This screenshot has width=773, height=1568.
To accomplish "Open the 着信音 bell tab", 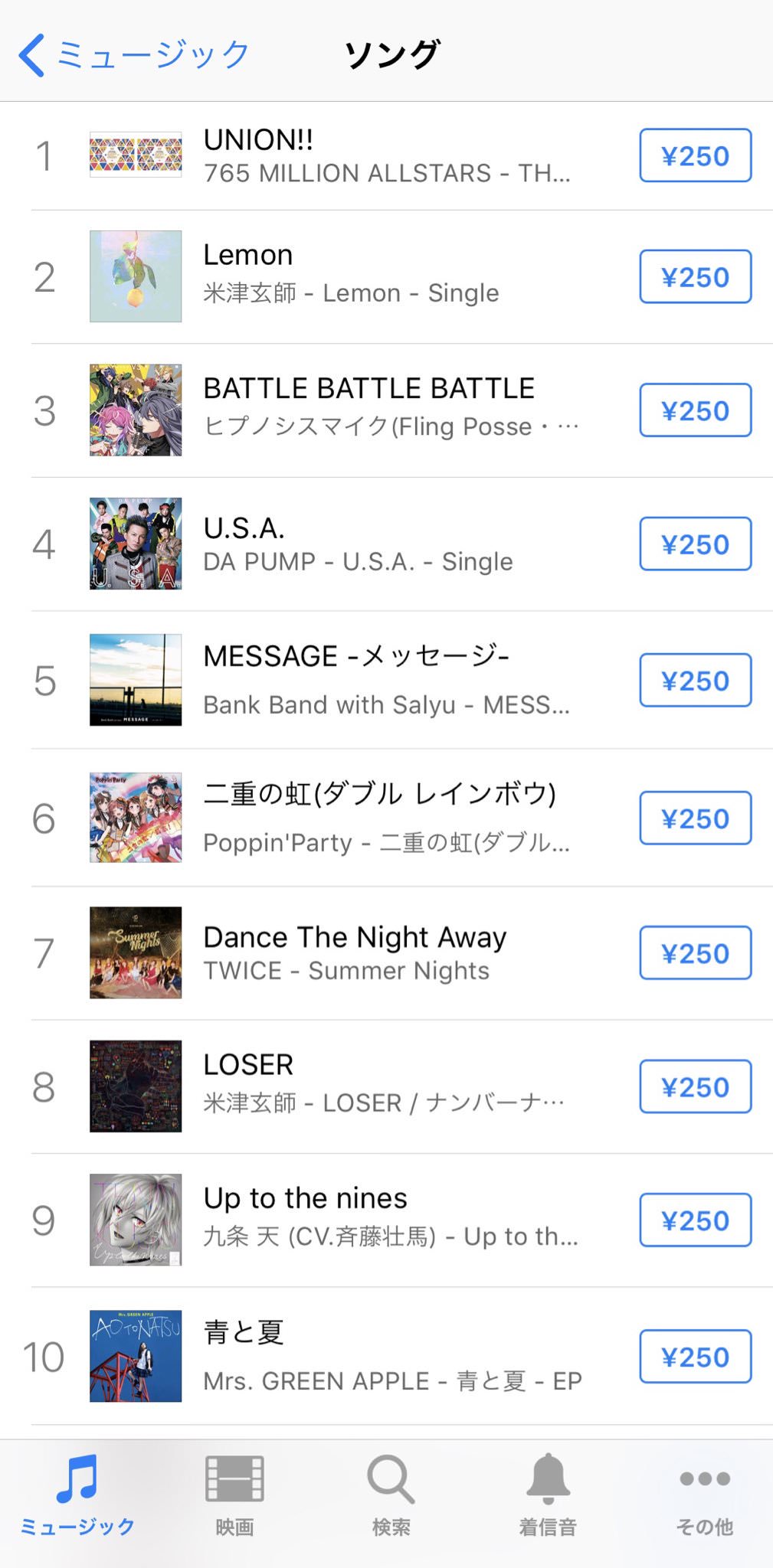I will pos(548,1478).
